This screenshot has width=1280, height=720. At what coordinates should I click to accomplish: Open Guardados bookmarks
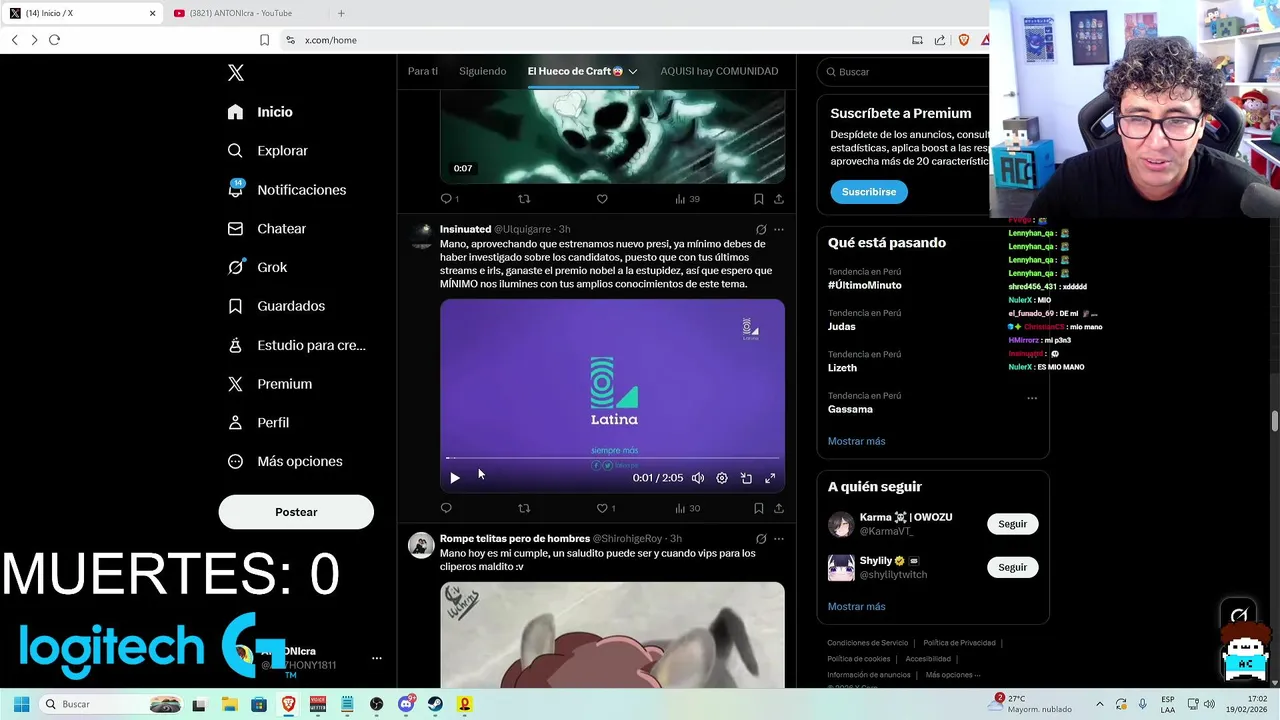point(276,306)
